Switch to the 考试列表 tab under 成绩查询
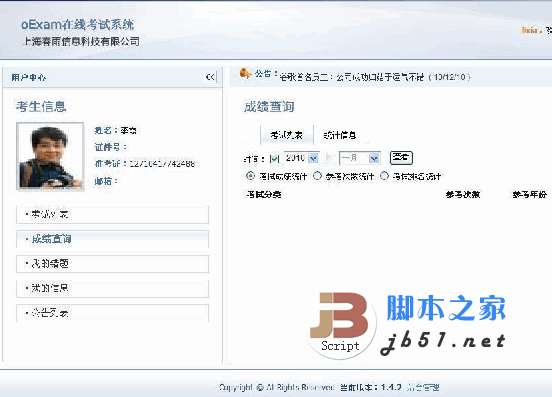This screenshot has height=397, width=552. [287, 135]
